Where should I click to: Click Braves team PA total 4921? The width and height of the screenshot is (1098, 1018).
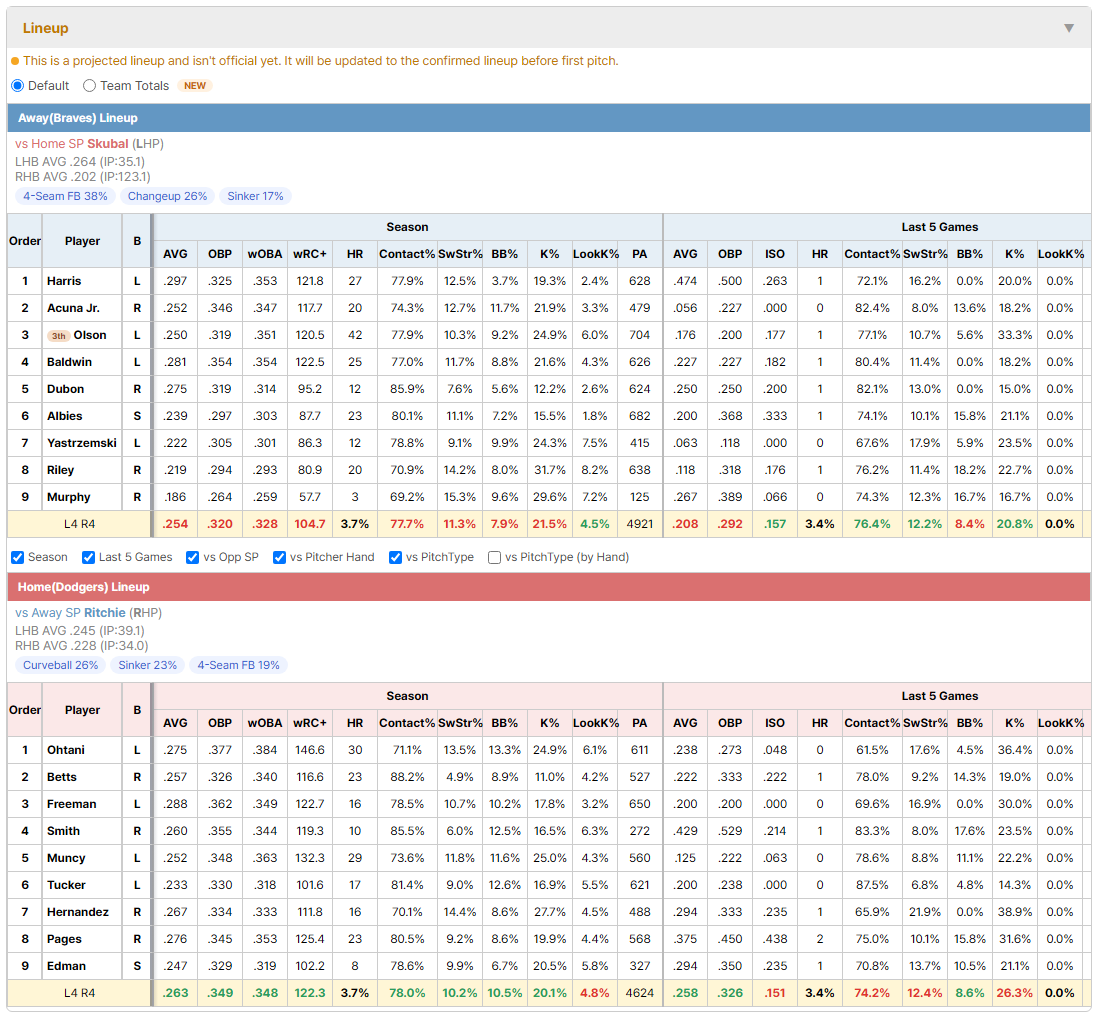pyautogui.click(x=639, y=524)
